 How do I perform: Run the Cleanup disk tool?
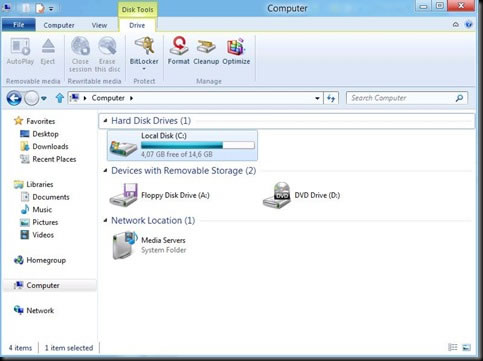tap(206, 51)
